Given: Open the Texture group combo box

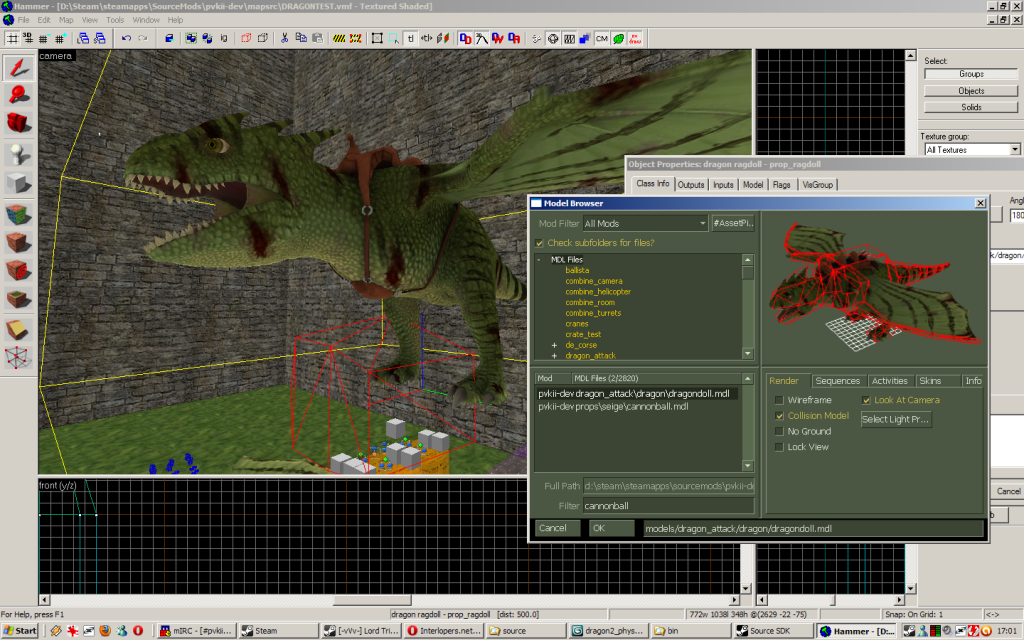Looking at the screenshot, I should pyautogui.click(x=970, y=149).
